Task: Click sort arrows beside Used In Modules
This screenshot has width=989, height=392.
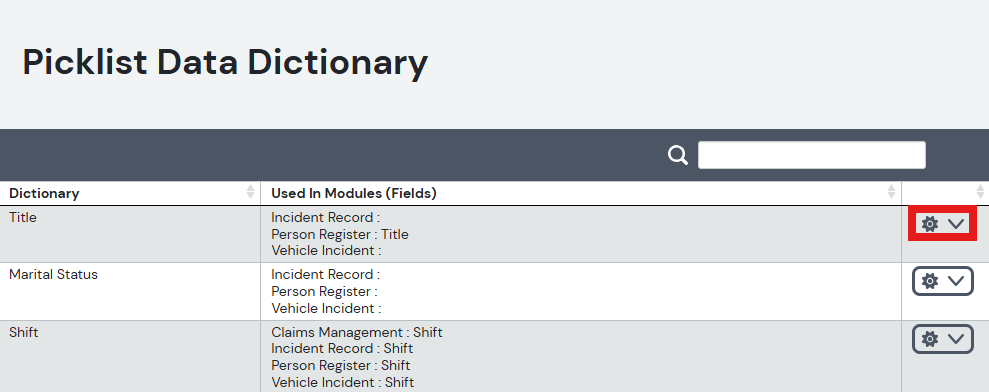Action: click(x=891, y=192)
